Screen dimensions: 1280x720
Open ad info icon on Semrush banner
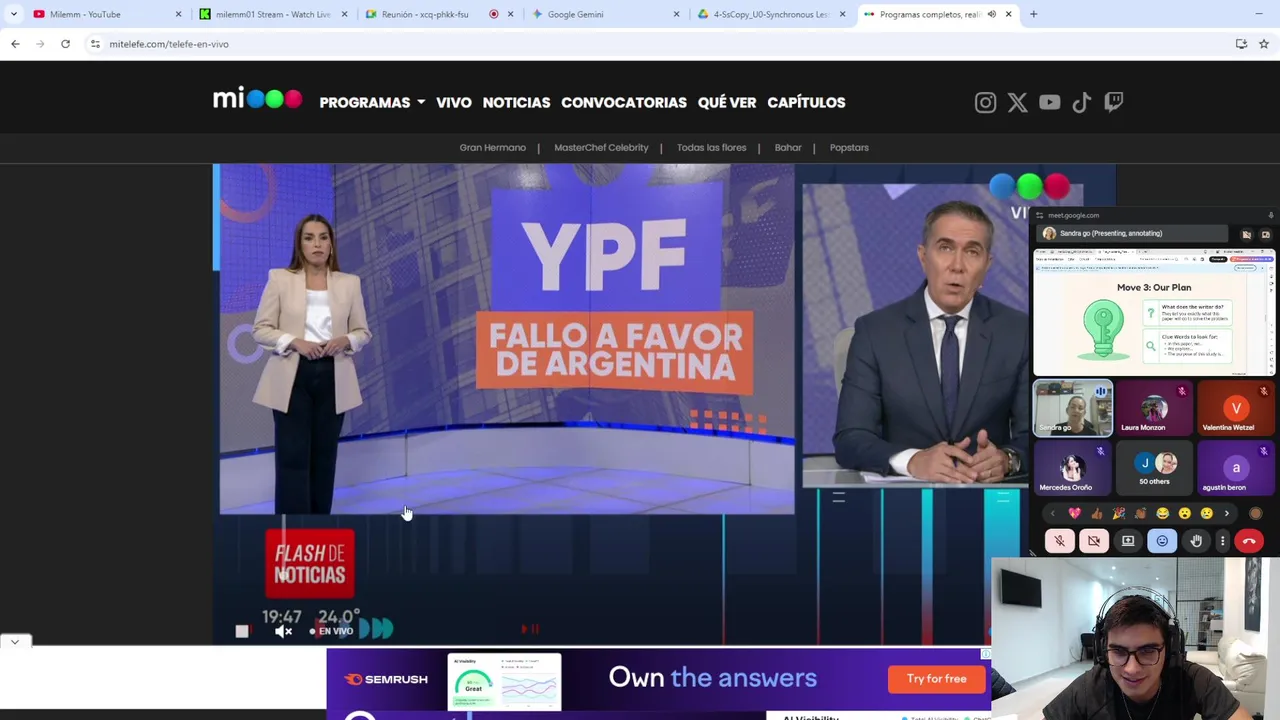coord(985,655)
